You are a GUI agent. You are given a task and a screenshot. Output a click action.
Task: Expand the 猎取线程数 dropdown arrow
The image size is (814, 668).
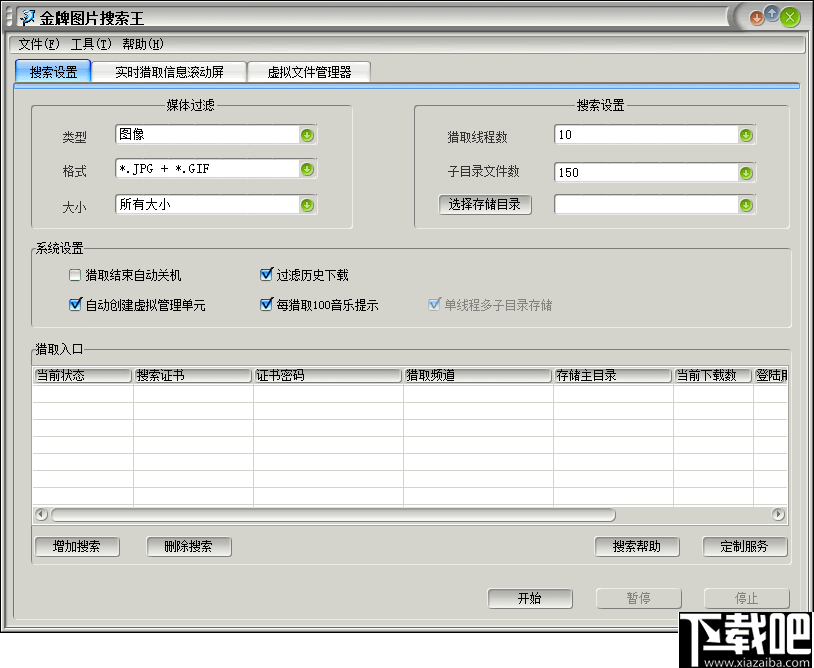(x=747, y=135)
